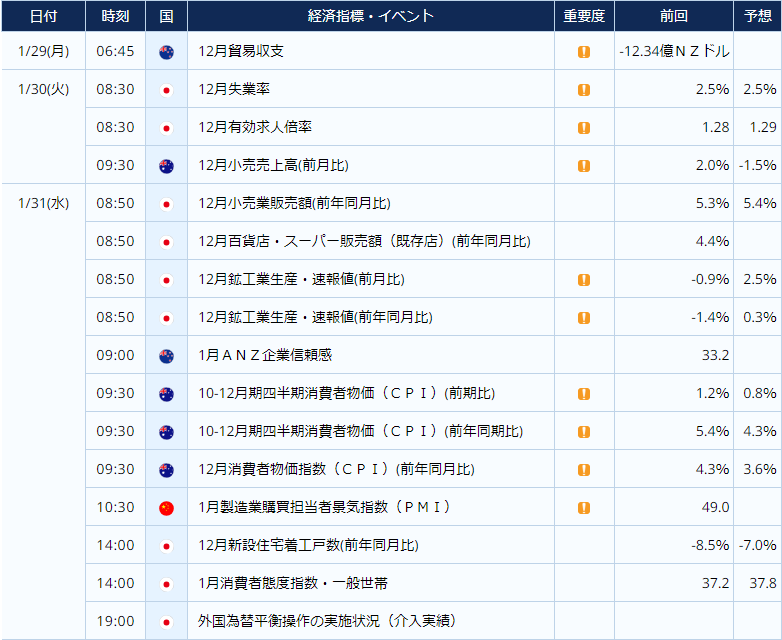Click the Japan flag in 12月百貨店・スーパー販売額 row
This screenshot has height=640, width=782.
[x=166, y=242]
